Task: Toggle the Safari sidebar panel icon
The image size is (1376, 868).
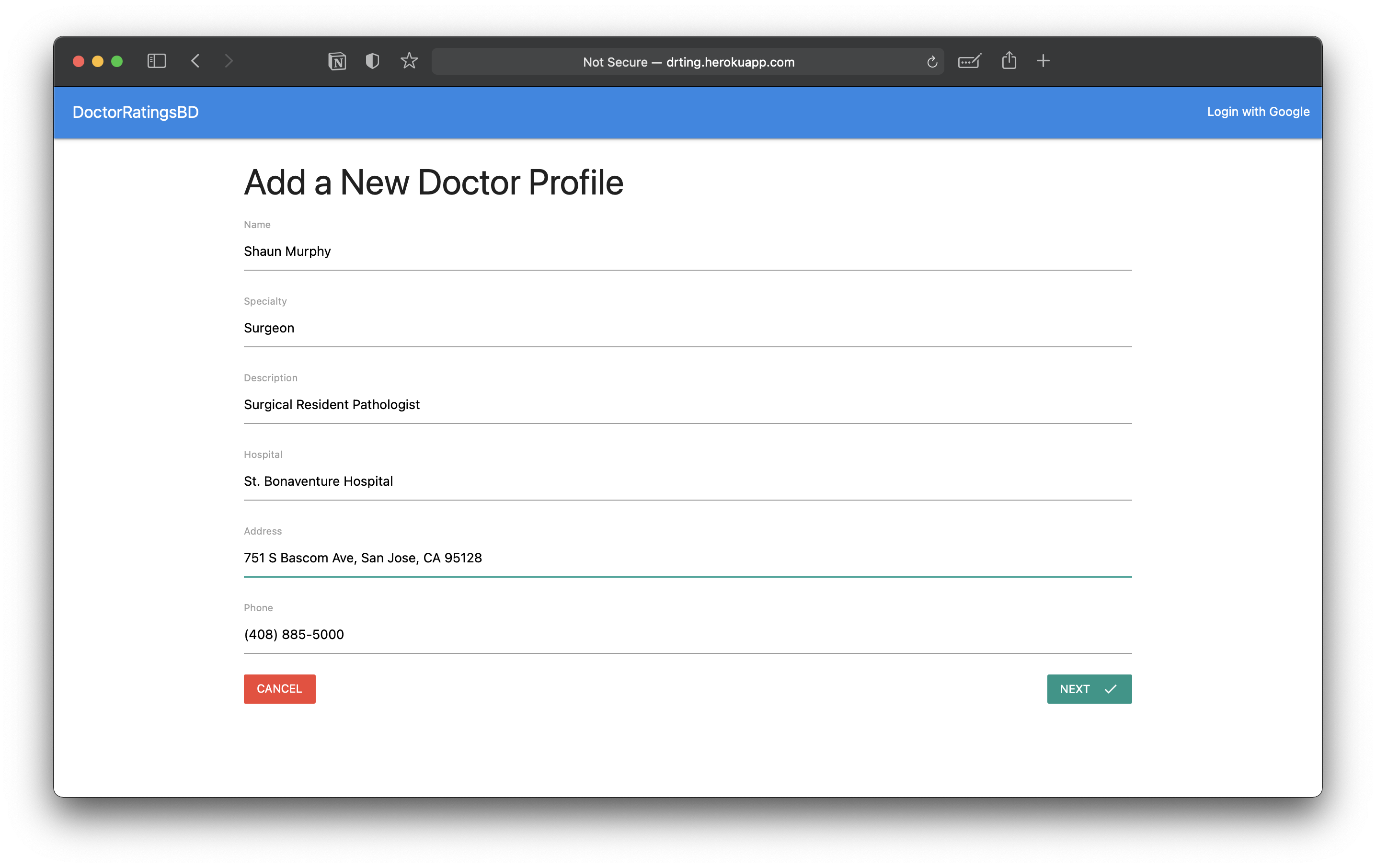Action: (157, 61)
